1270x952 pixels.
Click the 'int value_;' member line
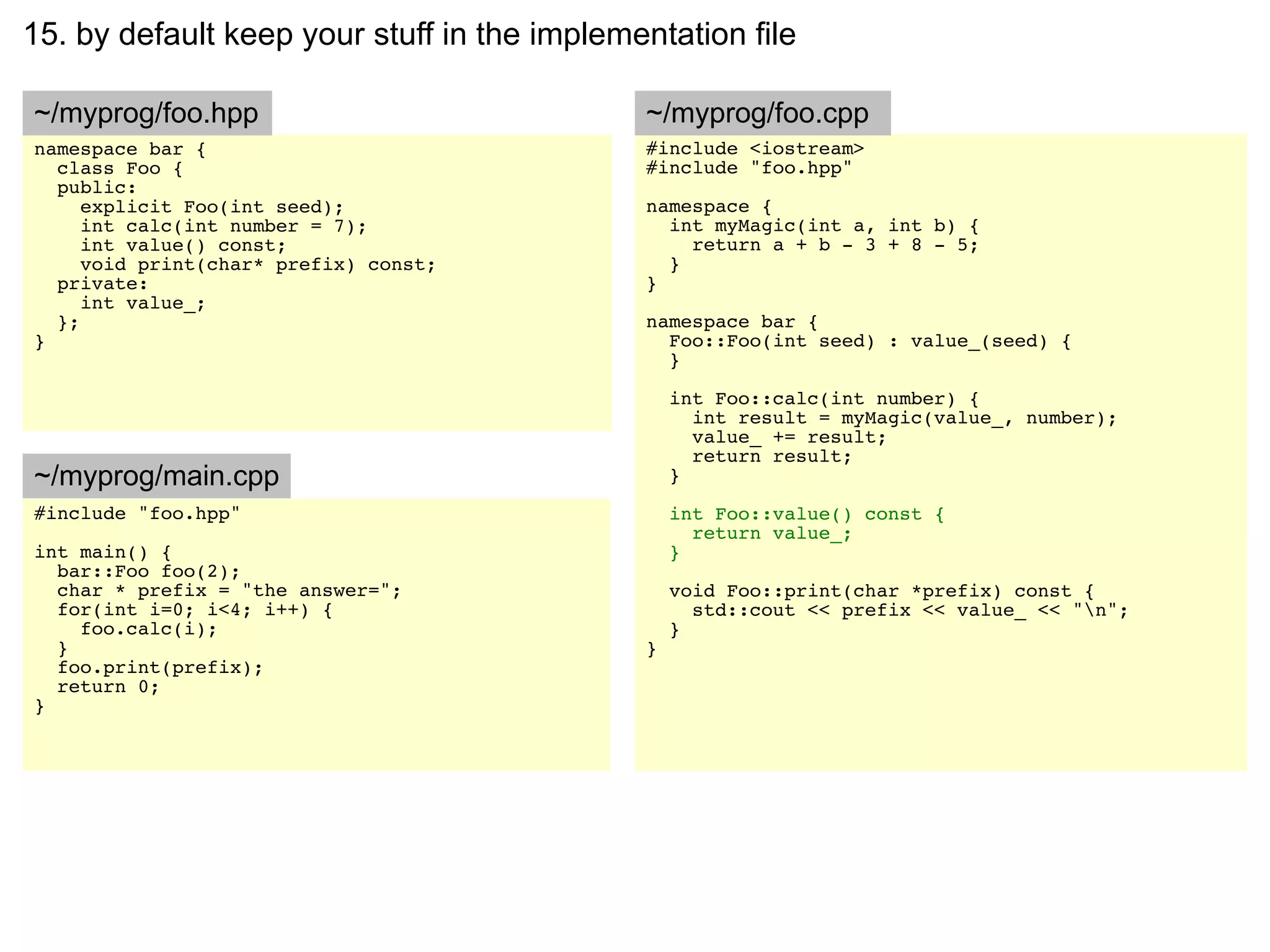coord(143,303)
